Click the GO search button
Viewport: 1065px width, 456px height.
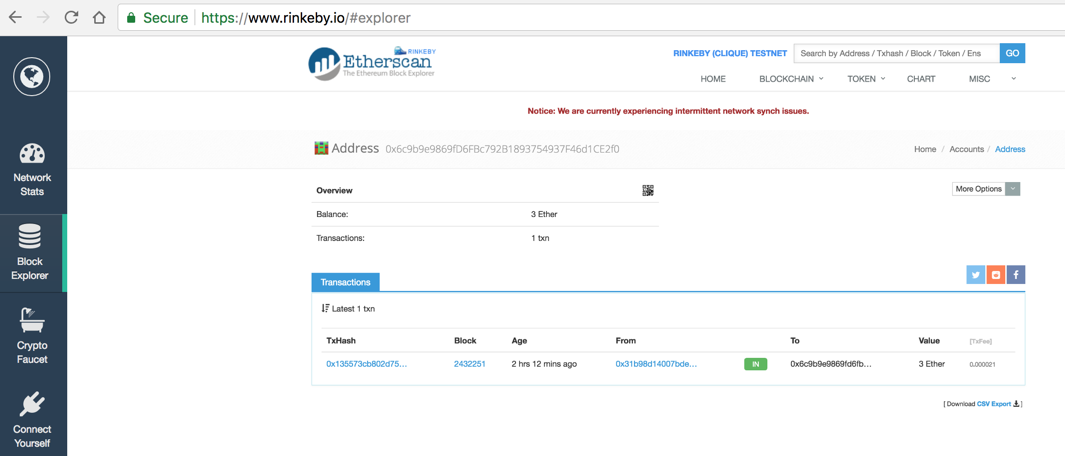[1012, 53]
